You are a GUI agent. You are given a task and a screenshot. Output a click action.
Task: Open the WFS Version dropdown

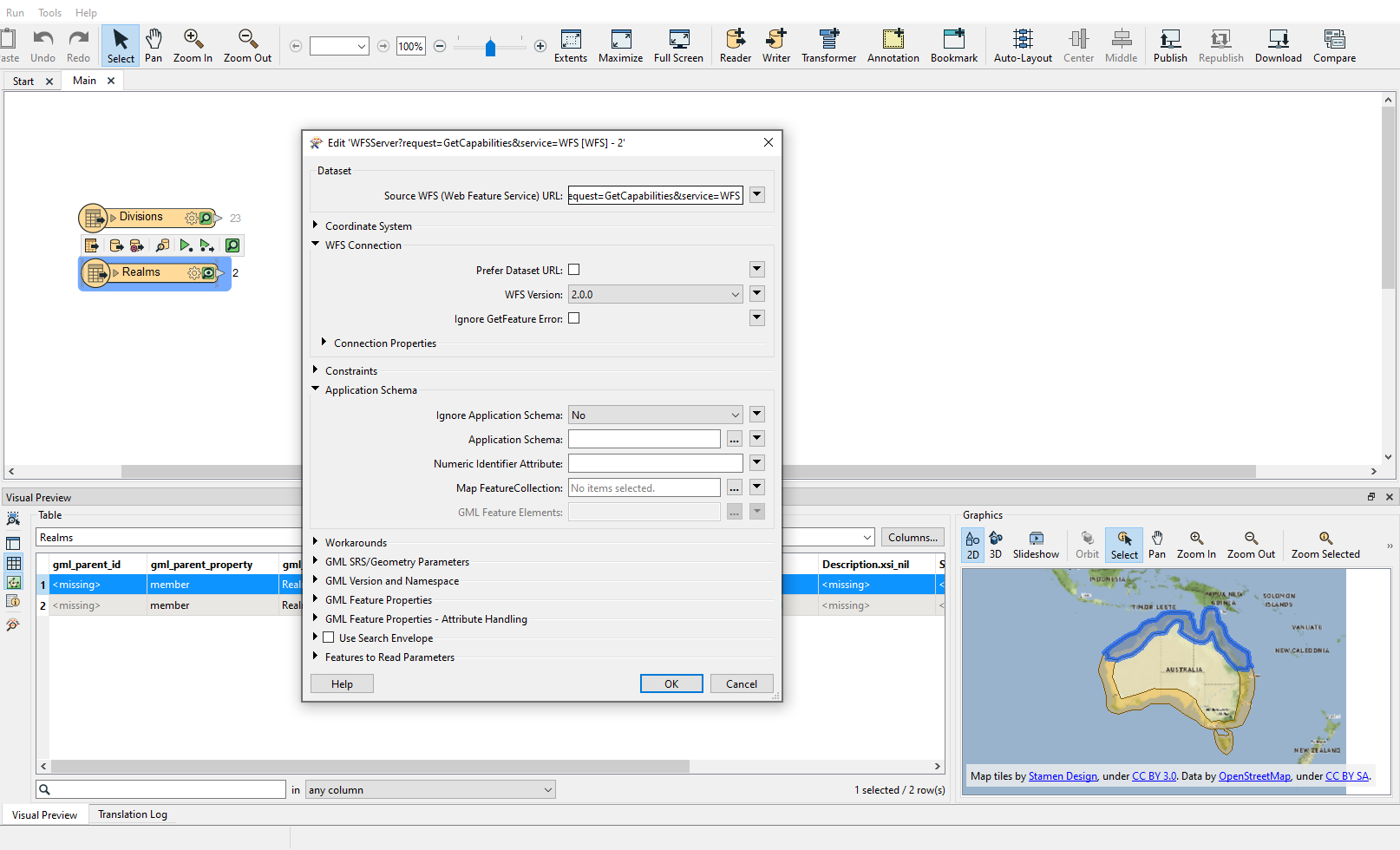(655, 294)
